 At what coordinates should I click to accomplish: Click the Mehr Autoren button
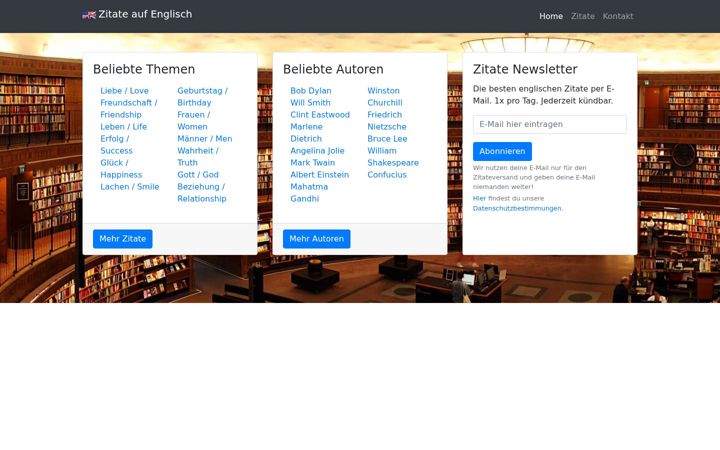pos(316,239)
